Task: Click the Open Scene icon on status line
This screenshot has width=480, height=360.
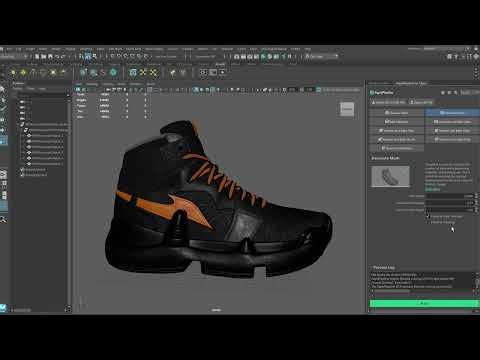Action: [x=44, y=57]
